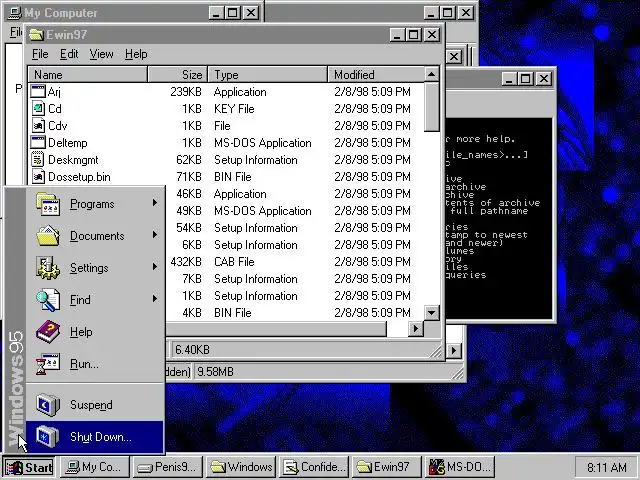Viewport: 640px width, 480px height.
Task: Minimize the My Computer window
Action: pyautogui.click(x=216, y=13)
